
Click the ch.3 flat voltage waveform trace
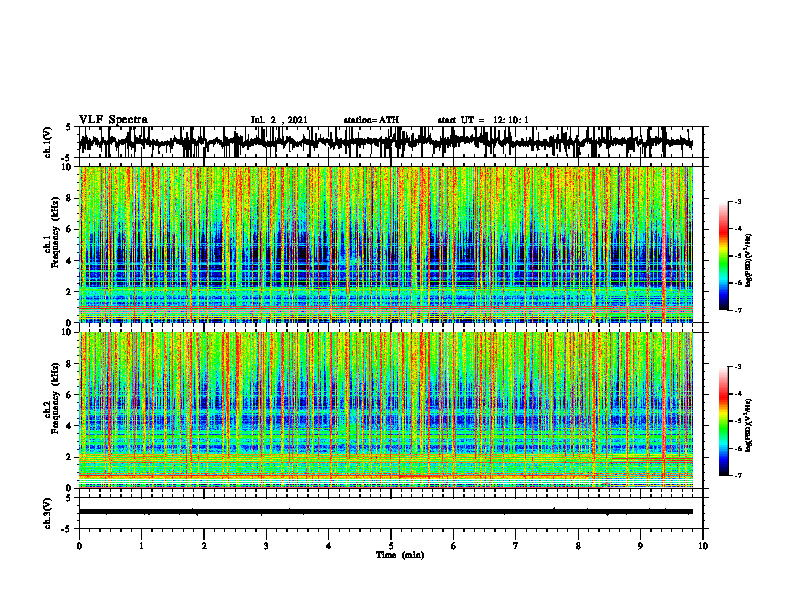coord(386,512)
